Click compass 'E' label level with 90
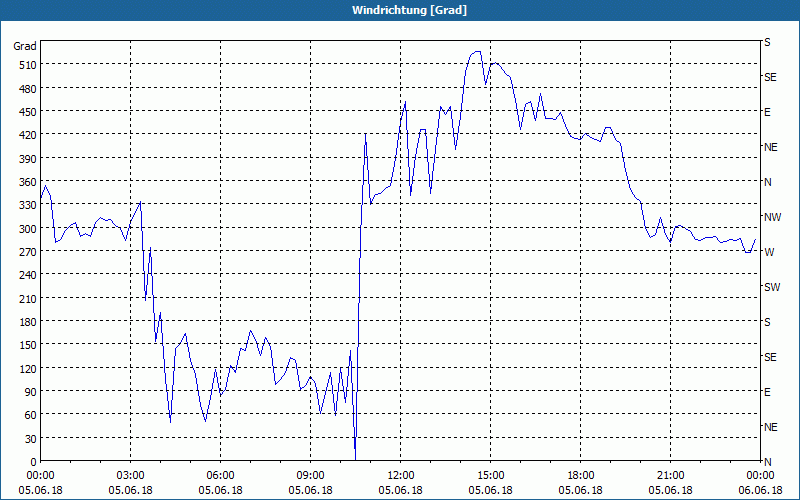The image size is (800, 500). pyautogui.click(x=767, y=392)
